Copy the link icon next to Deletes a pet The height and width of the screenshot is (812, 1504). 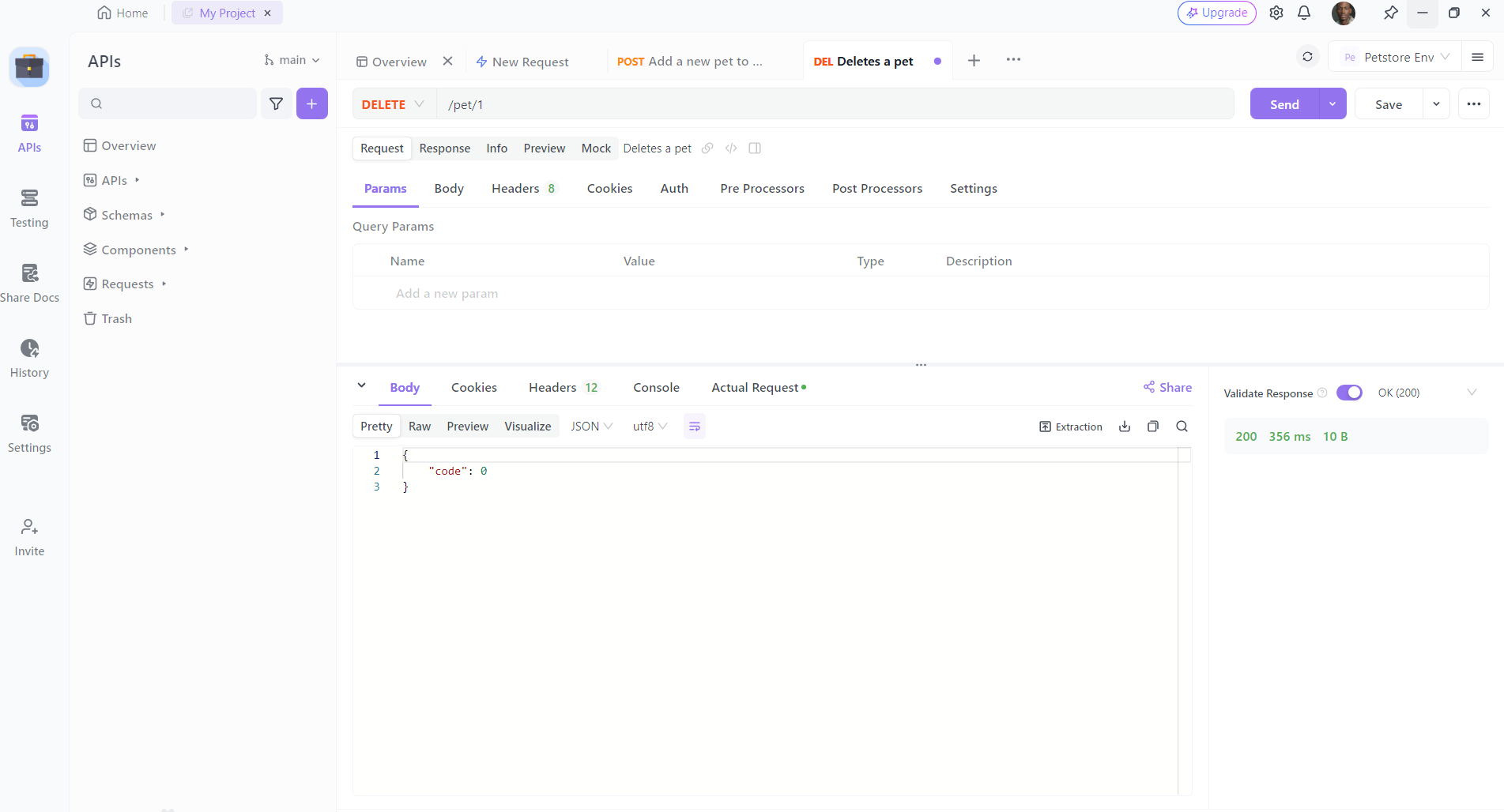tap(707, 148)
